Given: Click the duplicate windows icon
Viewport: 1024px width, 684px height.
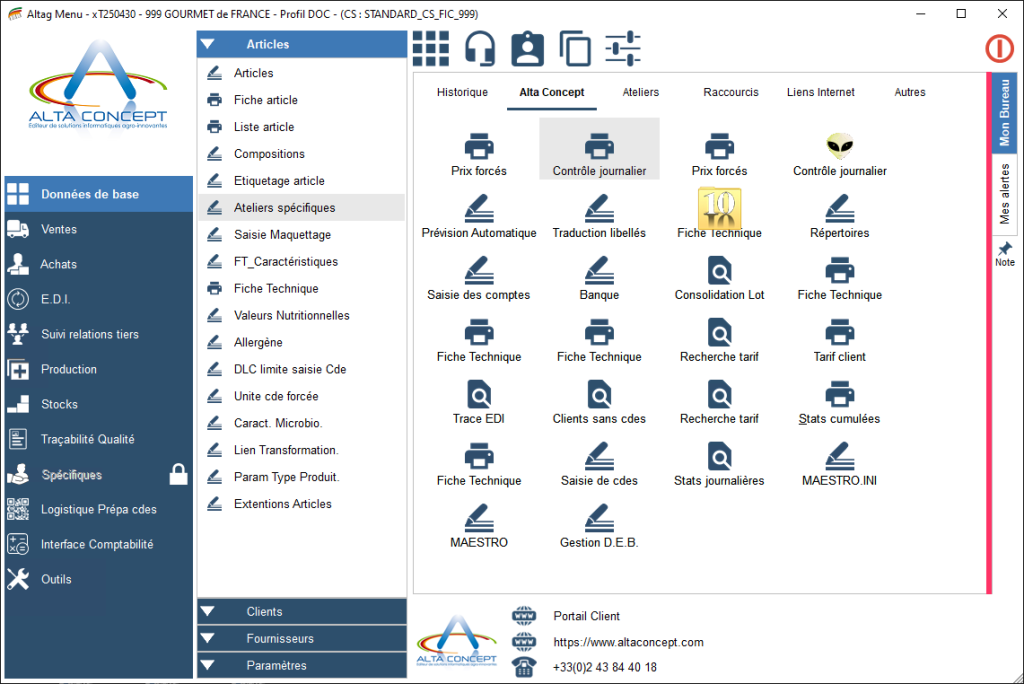Looking at the screenshot, I should click(x=575, y=48).
